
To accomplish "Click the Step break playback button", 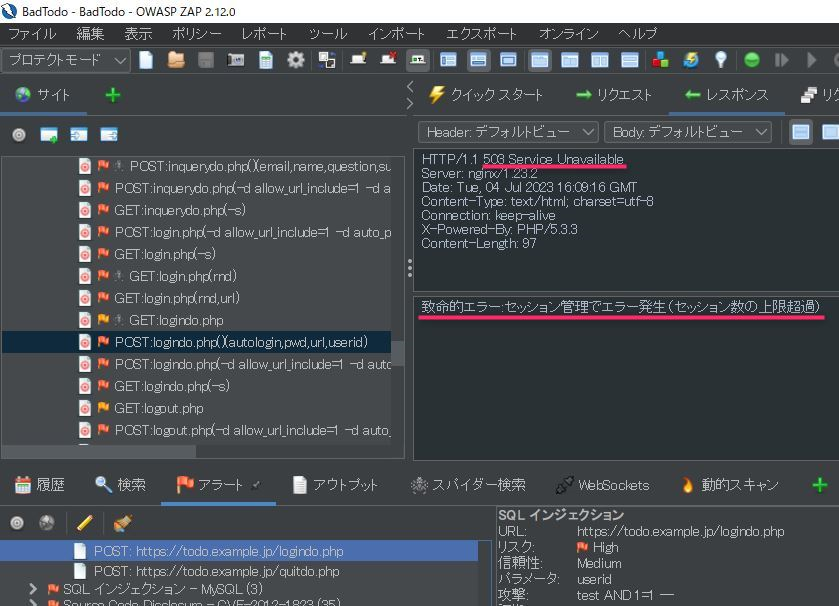I will pos(782,60).
